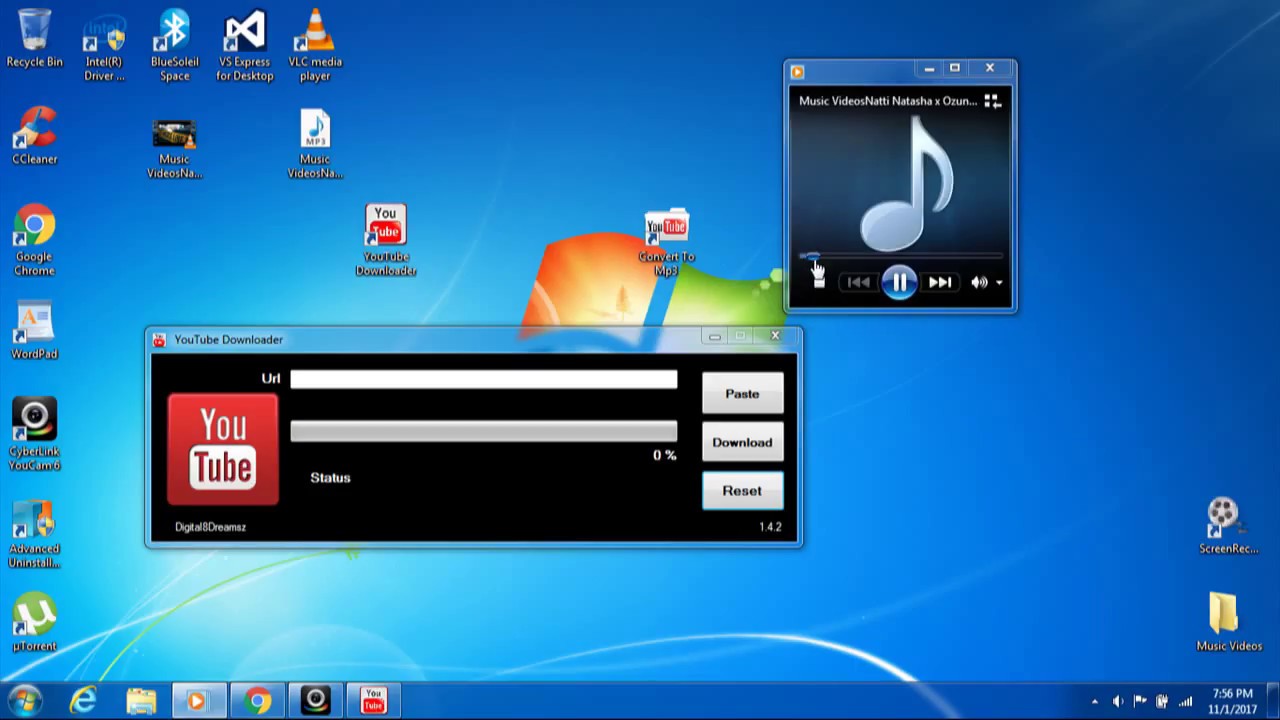The image size is (1280, 720).
Task: Click the 0 % progress text
Action: point(665,455)
